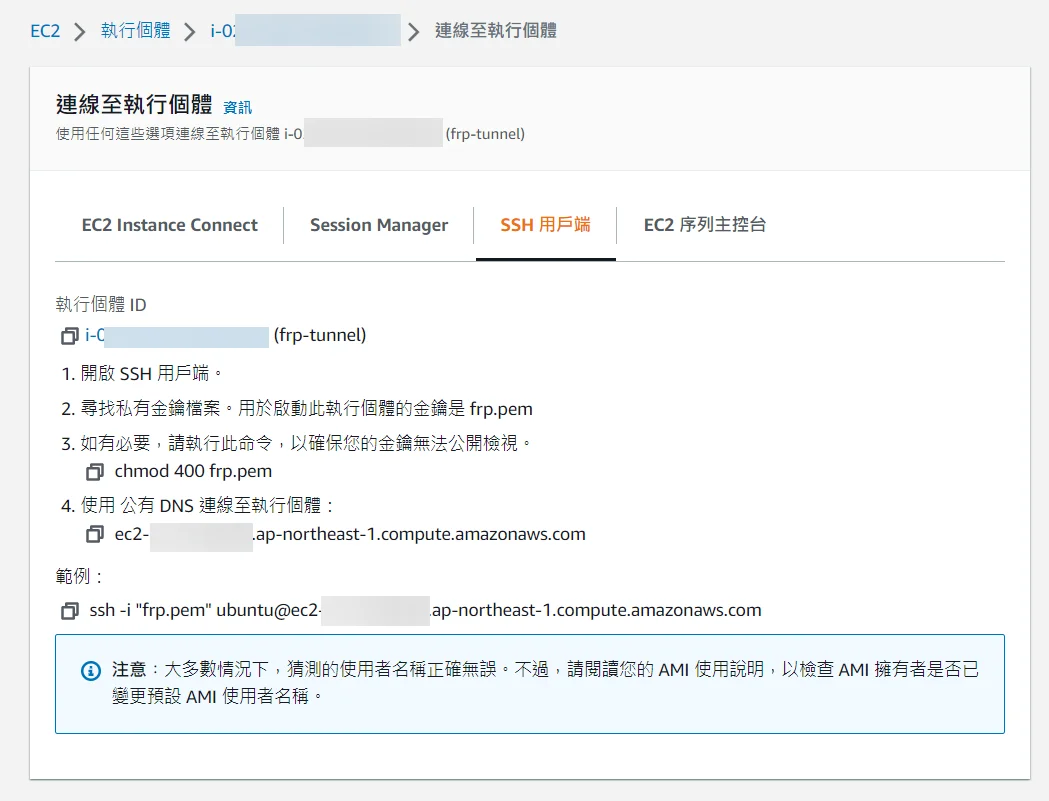The image size is (1049, 801).
Task: Click the chmod 400 frp.pem text
Action: click(x=193, y=471)
